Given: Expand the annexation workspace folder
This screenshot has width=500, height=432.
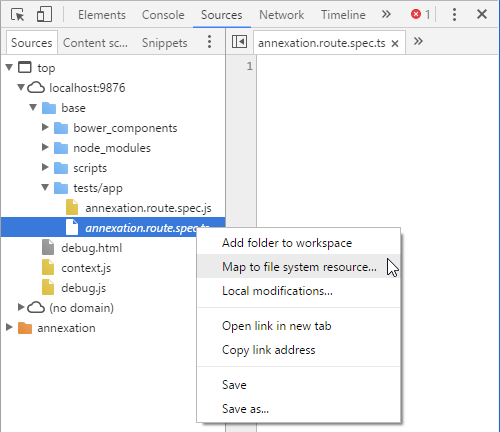Looking at the screenshot, I should coord(9,327).
